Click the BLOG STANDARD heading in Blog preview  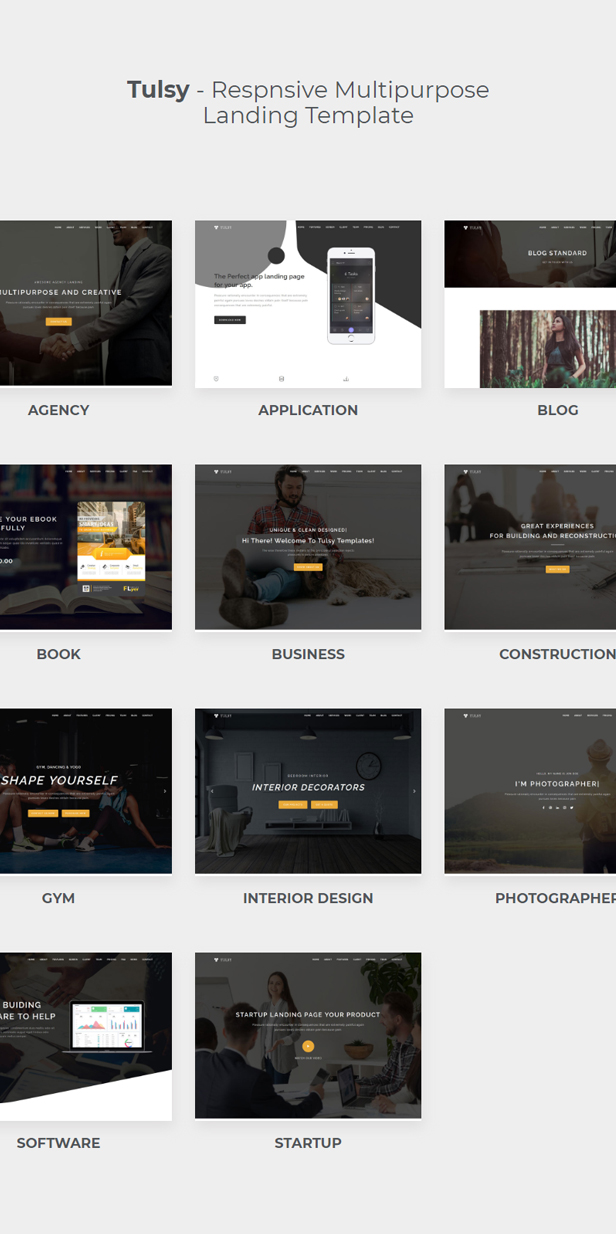point(557,253)
